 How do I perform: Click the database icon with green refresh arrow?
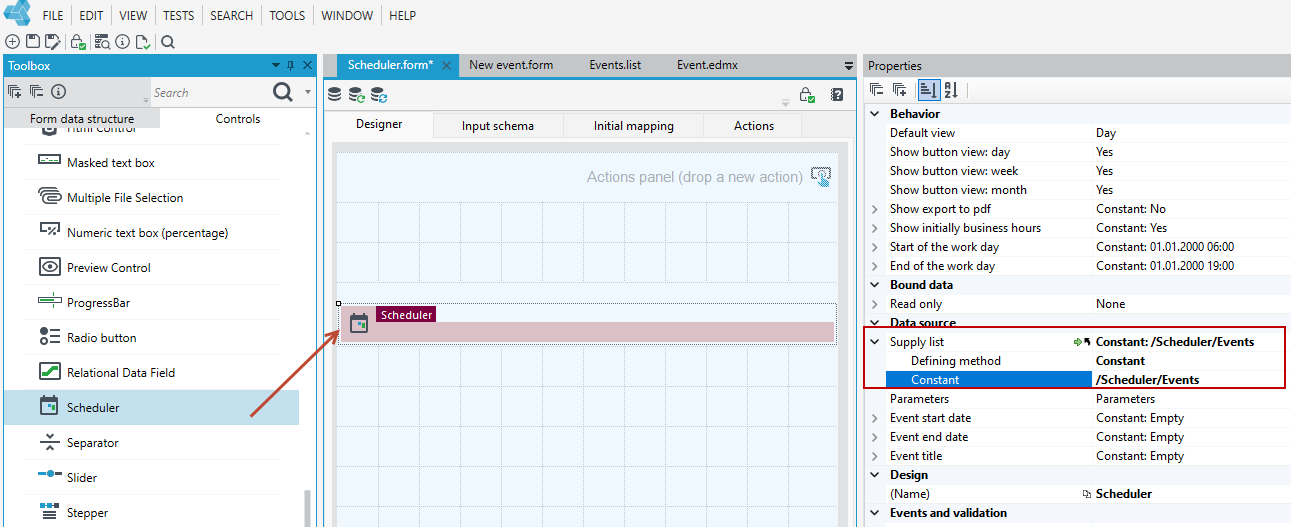[x=357, y=95]
